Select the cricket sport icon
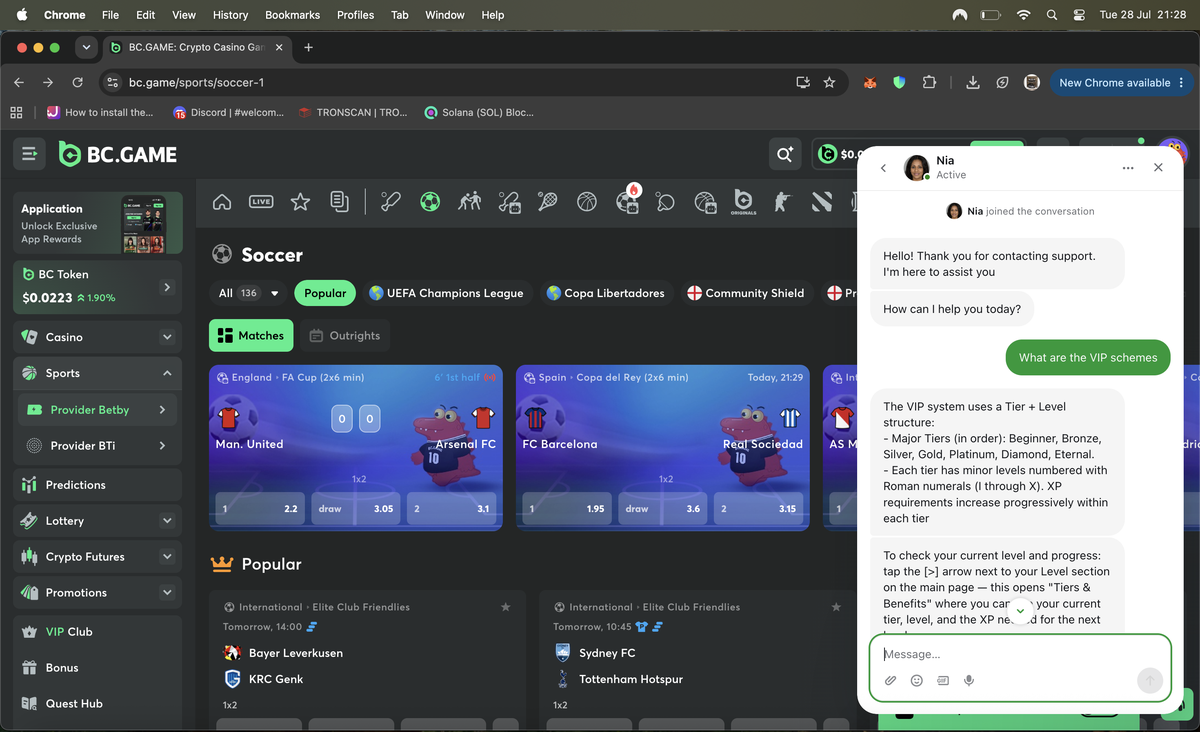Image resolution: width=1200 pixels, height=732 pixels. (391, 202)
